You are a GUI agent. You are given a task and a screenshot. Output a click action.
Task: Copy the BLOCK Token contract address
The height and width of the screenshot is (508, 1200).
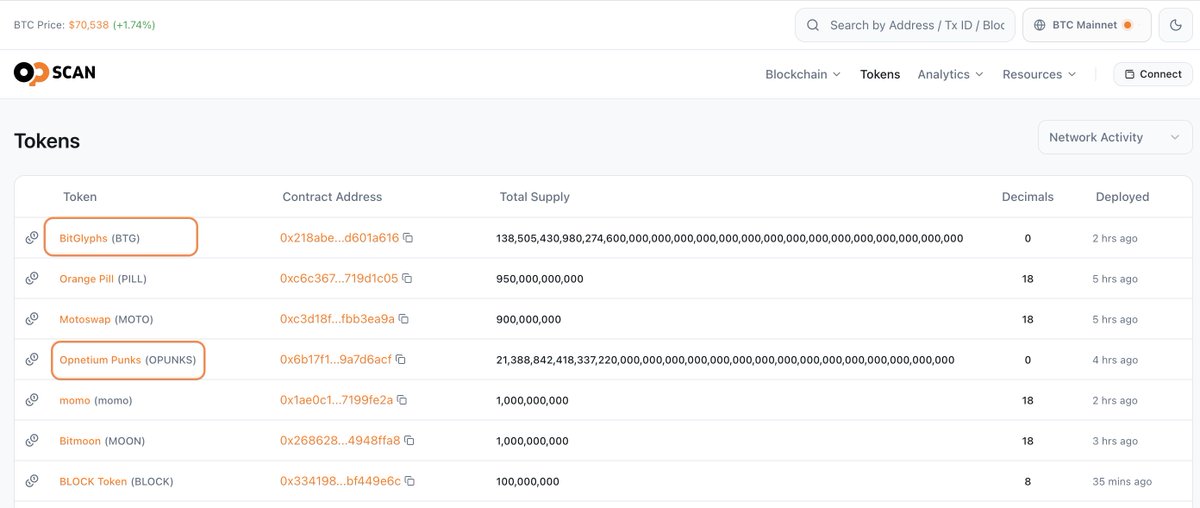tap(410, 481)
